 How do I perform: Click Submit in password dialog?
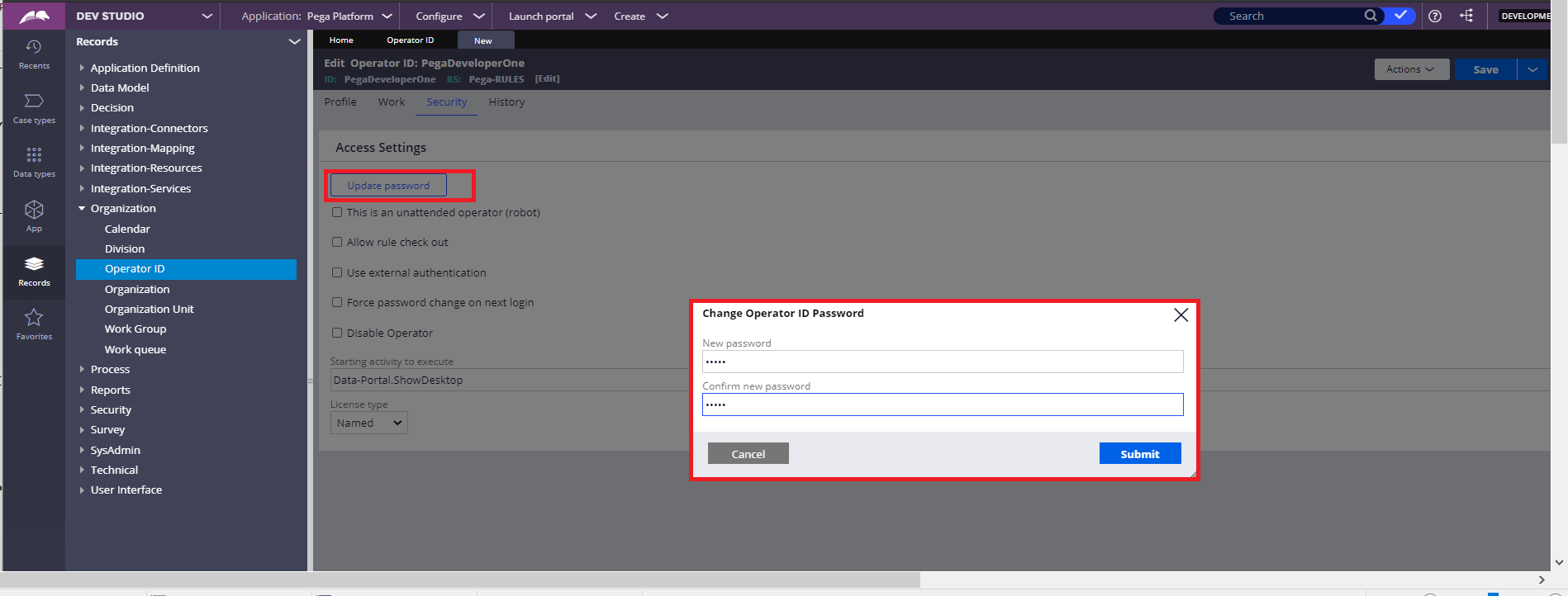pyautogui.click(x=1140, y=454)
